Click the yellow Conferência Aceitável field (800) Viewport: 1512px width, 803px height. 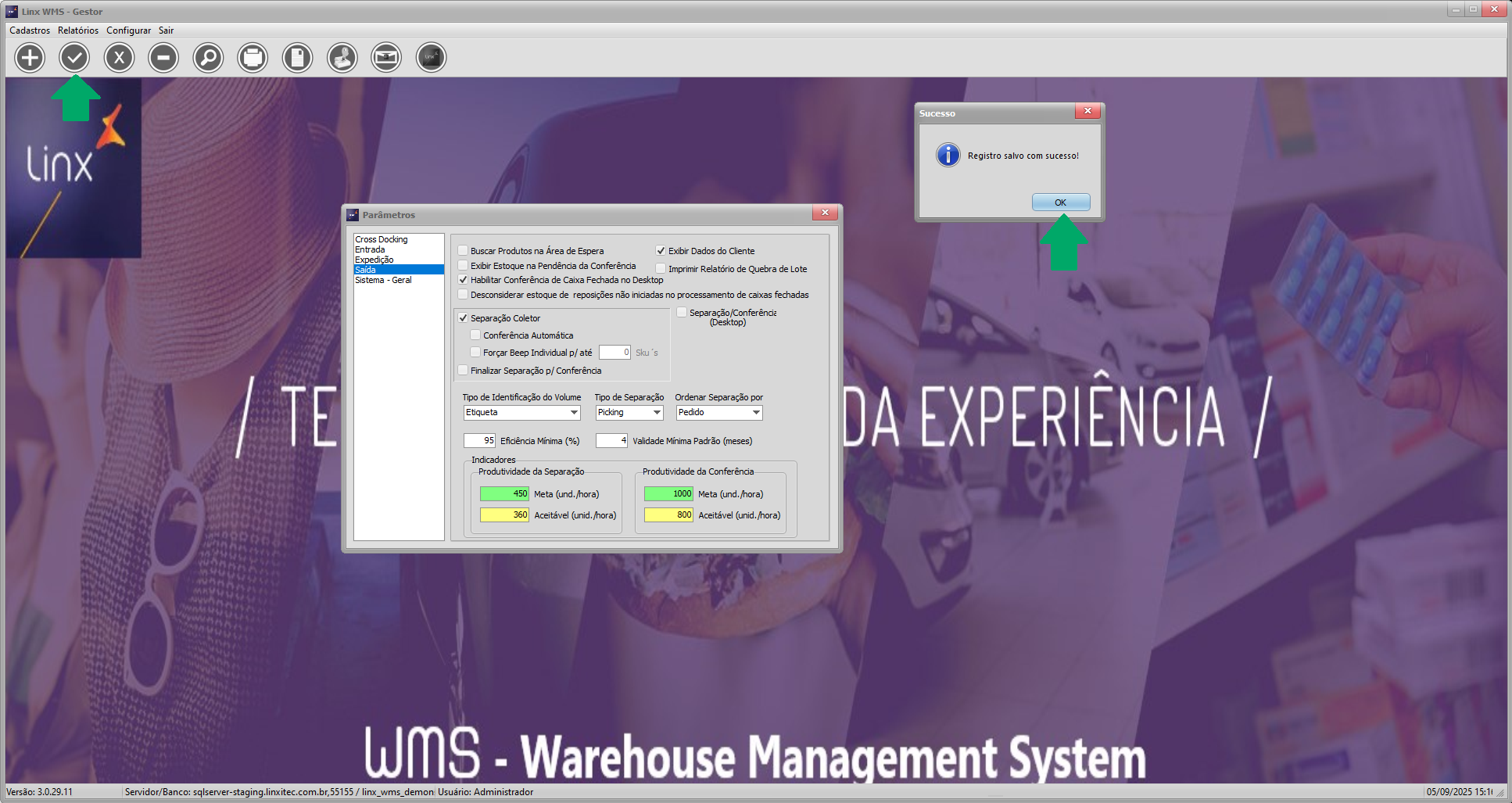(x=668, y=515)
